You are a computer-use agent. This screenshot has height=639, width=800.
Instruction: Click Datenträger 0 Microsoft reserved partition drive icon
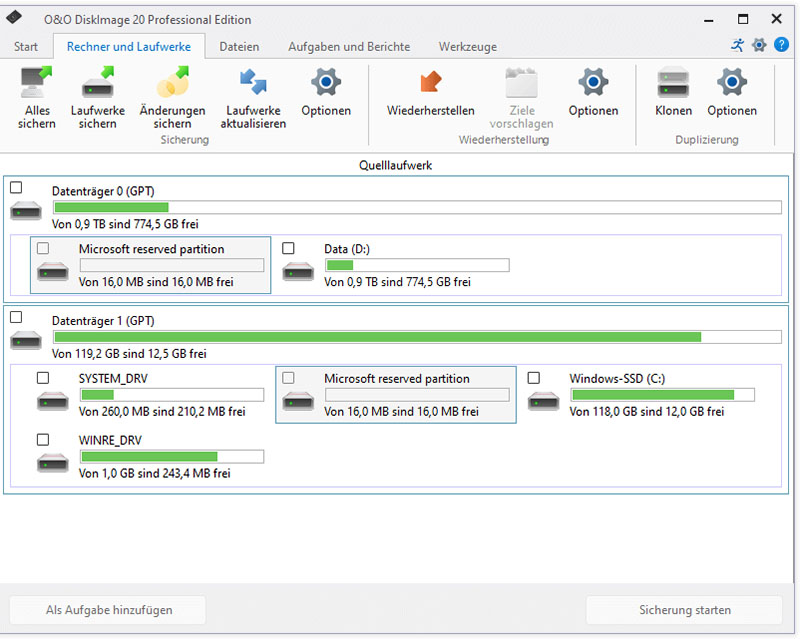coord(53,271)
